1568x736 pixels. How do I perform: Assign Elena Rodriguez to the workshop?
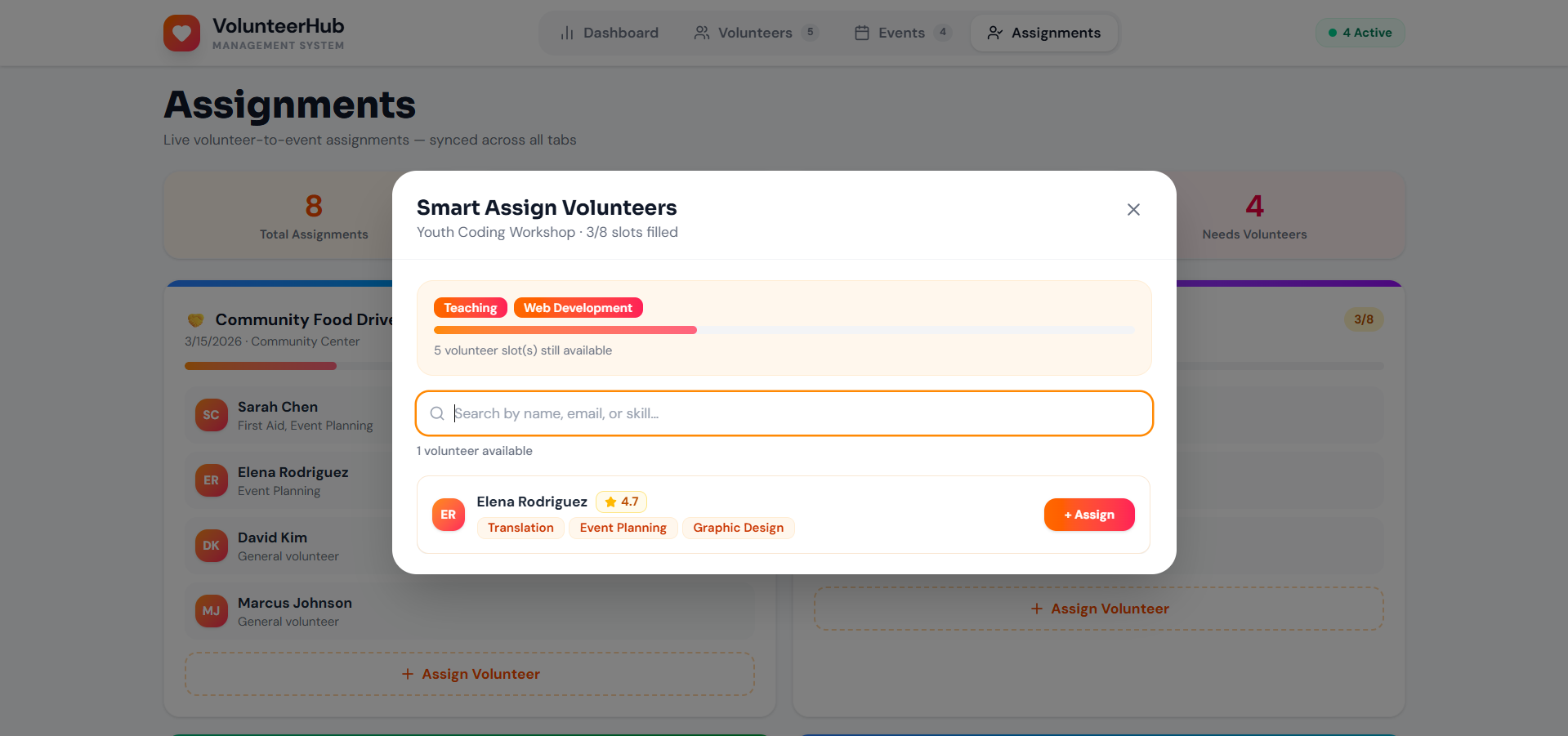pos(1088,515)
